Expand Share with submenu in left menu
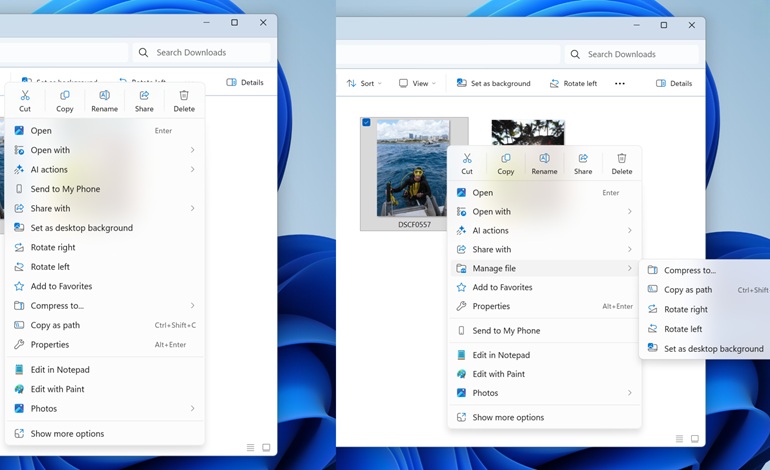Screen dimensions: 770x470 tap(192, 208)
